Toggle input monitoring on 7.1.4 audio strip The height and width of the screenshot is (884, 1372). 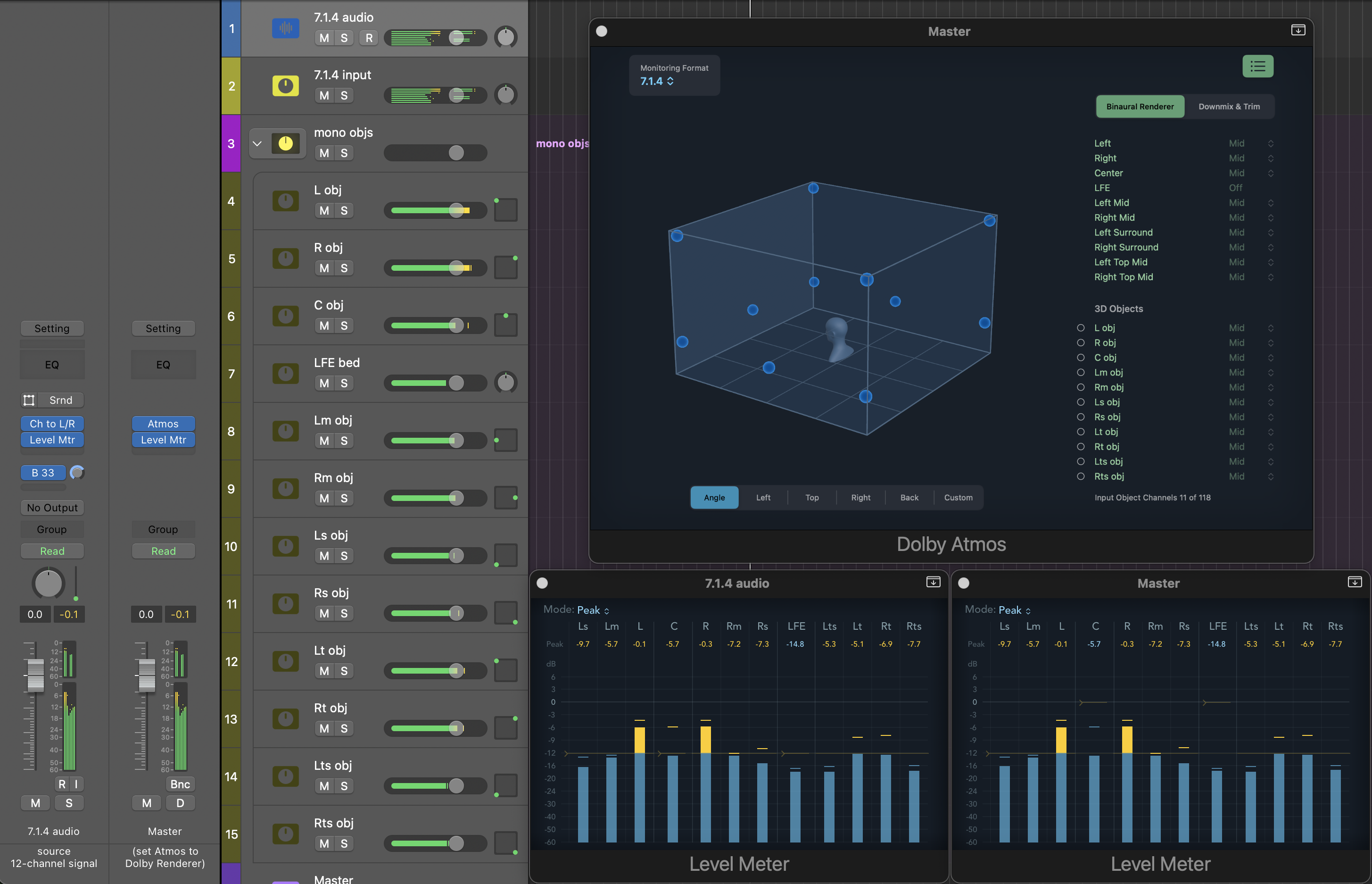[76, 784]
